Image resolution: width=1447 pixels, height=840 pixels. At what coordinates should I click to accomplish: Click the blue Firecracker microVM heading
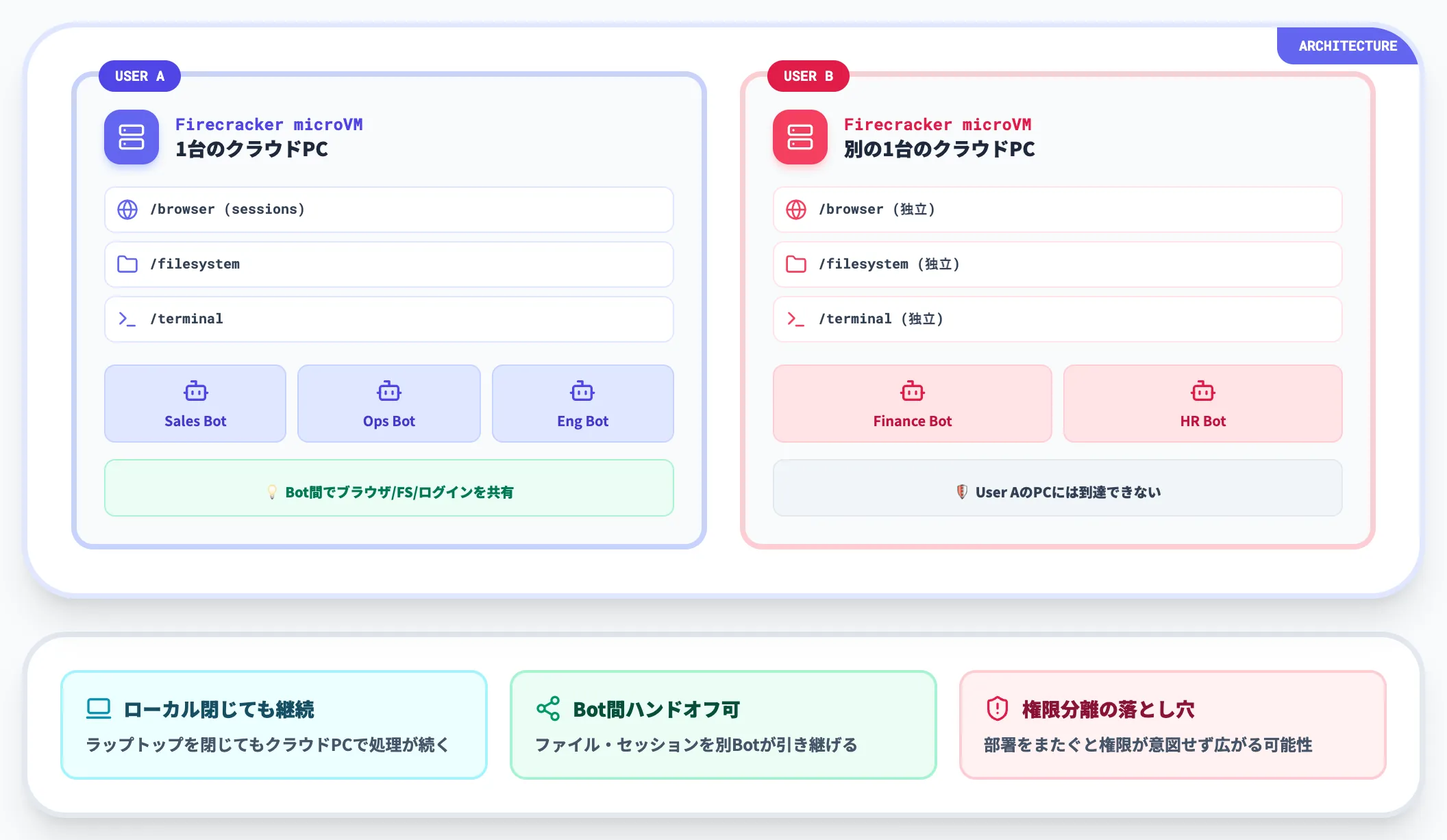pyautogui.click(x=269, y=125)
